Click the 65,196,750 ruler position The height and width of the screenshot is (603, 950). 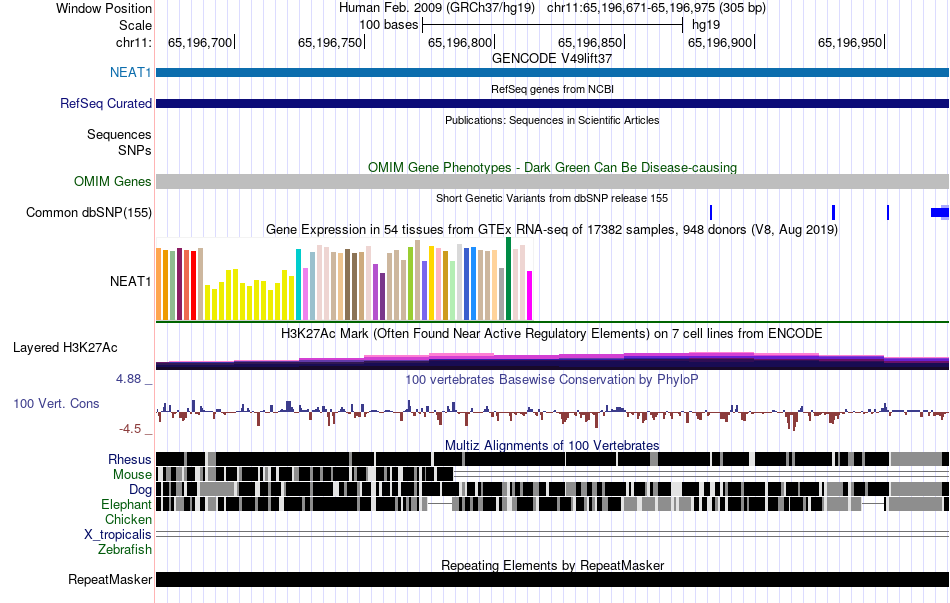330,42
